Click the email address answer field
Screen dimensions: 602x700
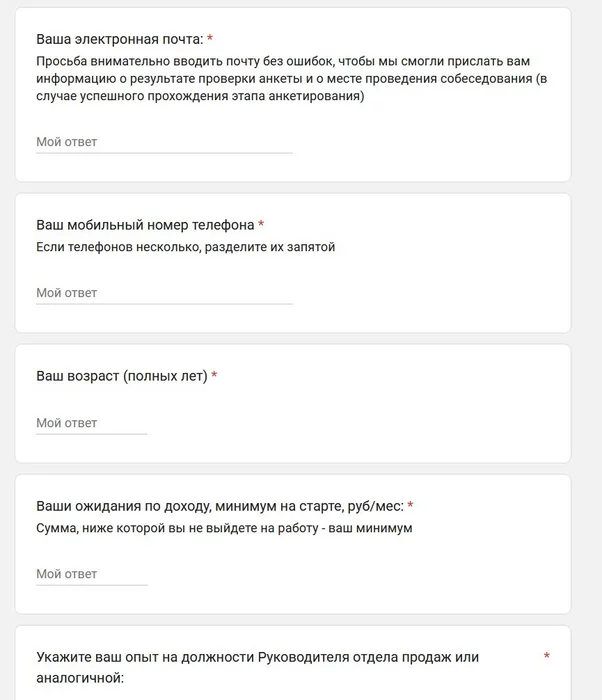164,142
